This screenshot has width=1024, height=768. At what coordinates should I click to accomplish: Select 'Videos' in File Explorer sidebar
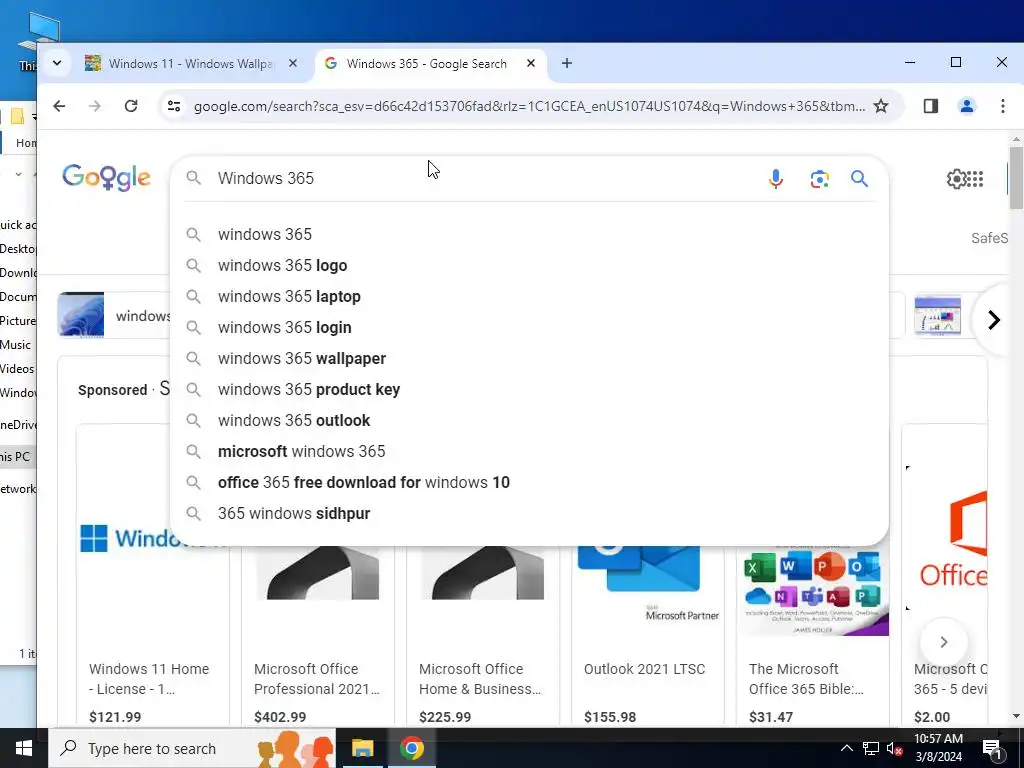pyautogui.click(x=17, y=369)
